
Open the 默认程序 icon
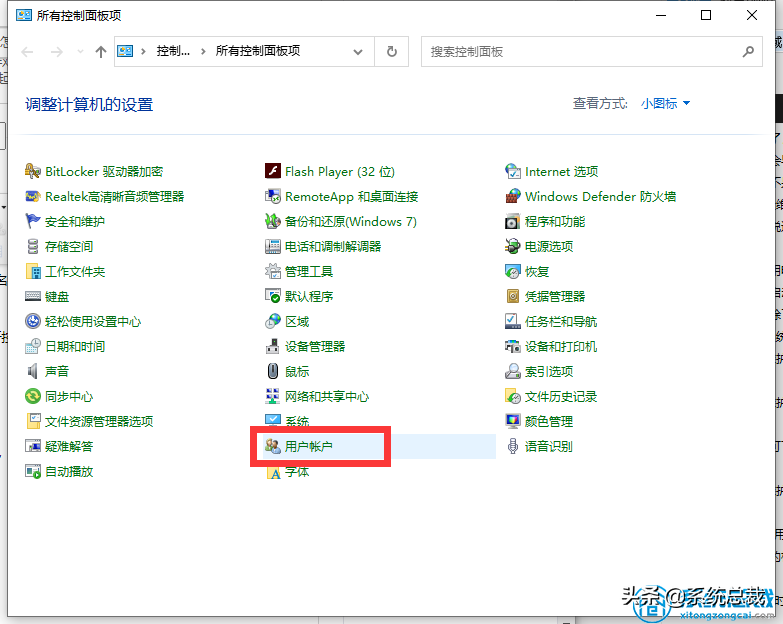[273, 296]
